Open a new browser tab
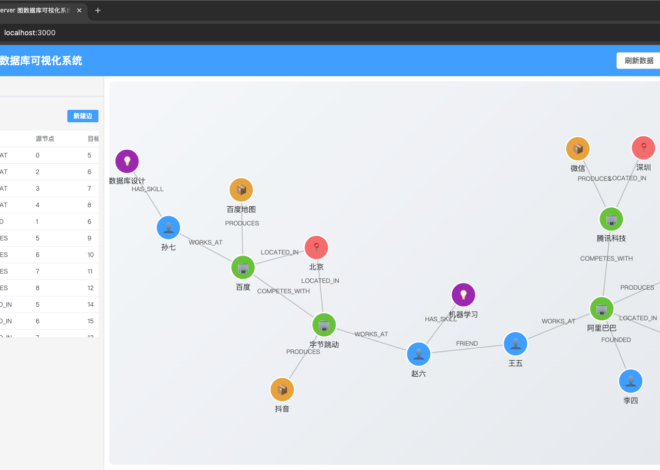 pos(98,11)
